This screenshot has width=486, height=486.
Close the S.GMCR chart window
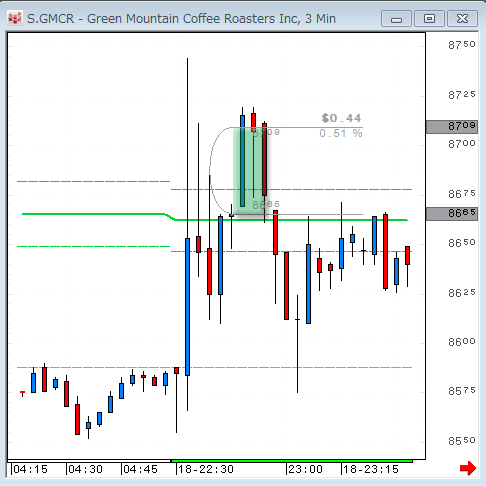[x=462, y=19]
